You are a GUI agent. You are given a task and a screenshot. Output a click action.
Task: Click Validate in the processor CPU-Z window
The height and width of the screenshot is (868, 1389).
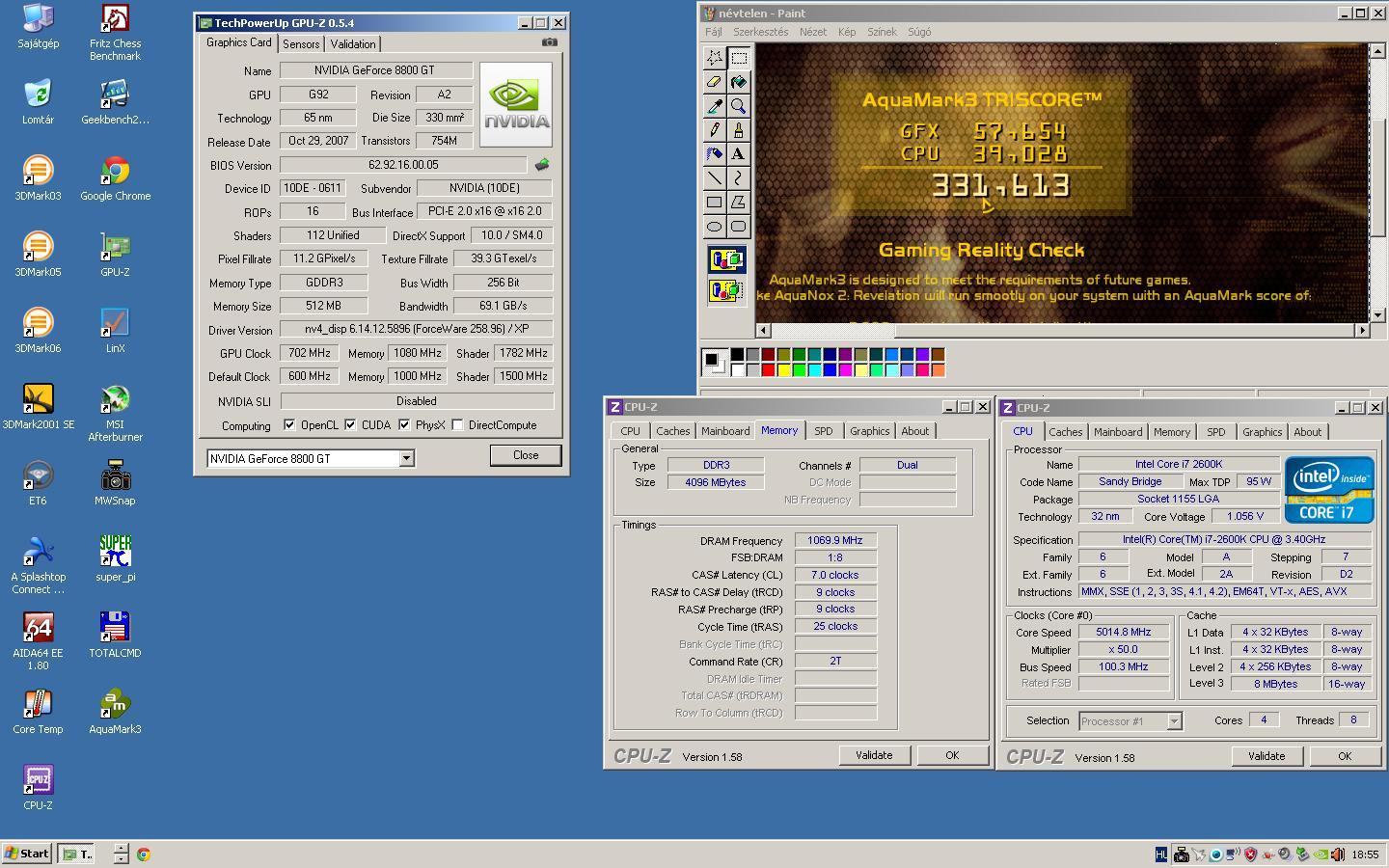click(1266, 756)
